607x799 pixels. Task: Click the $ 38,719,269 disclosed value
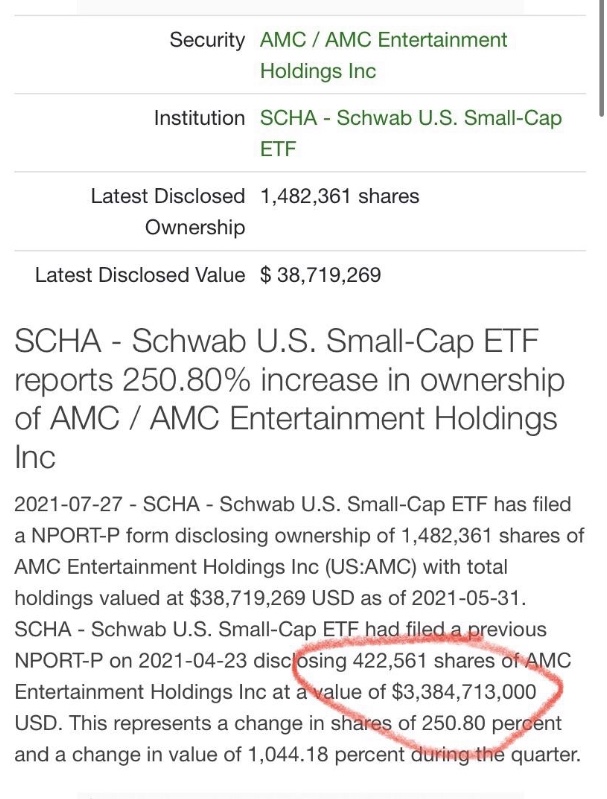pyautogui.click(x=320, y=274)
